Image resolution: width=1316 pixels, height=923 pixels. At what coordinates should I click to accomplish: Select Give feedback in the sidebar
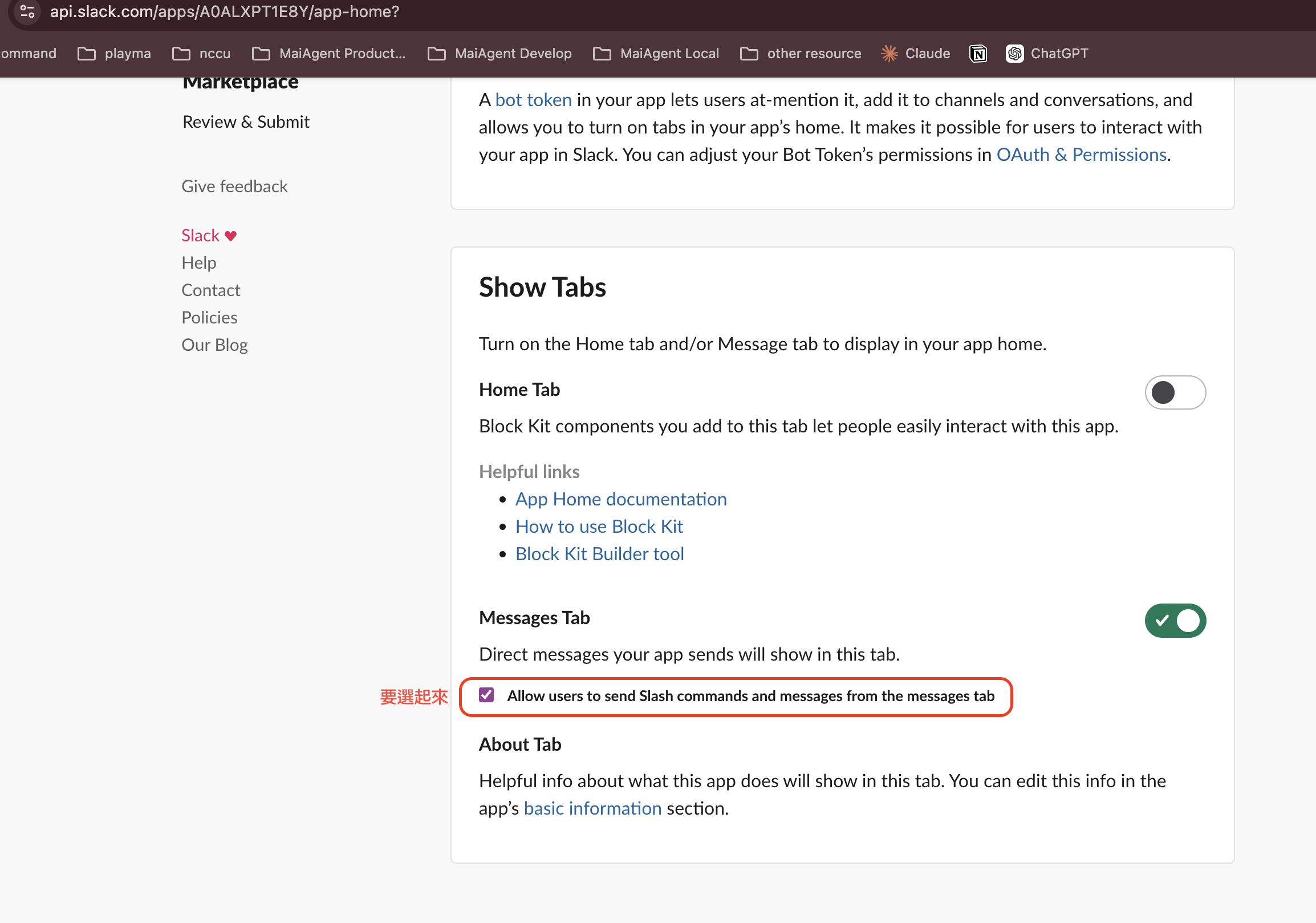[x=234, y=187]
